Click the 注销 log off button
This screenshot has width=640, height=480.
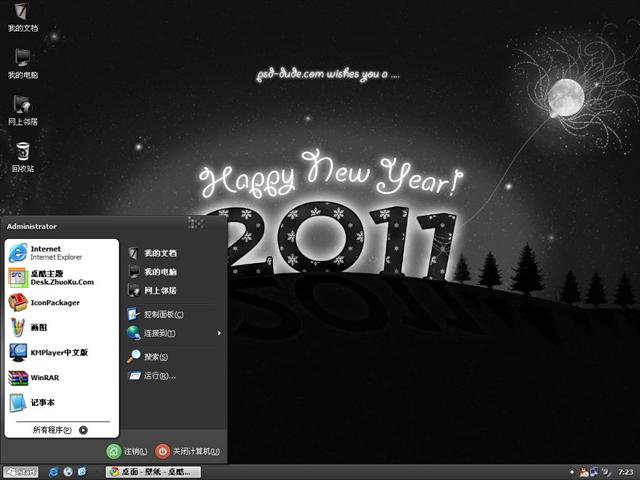(x=127, y=451)
